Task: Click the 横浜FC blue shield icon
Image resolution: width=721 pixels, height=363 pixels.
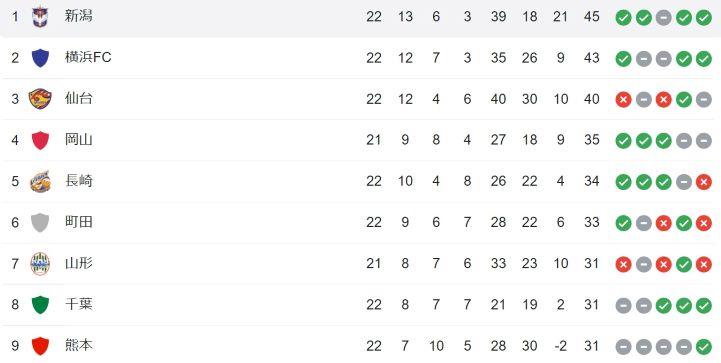Action: (x=40, y=58)
